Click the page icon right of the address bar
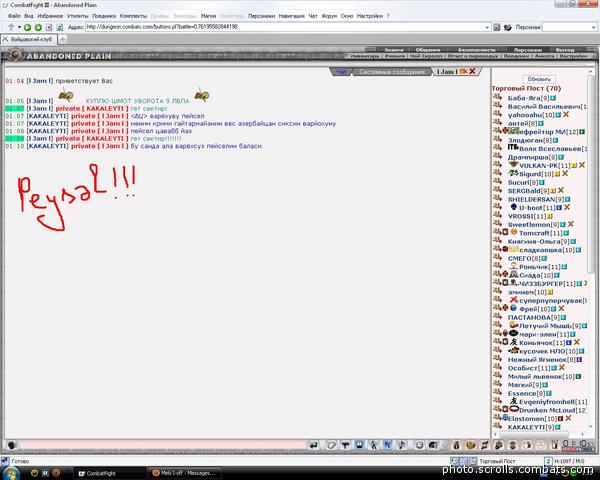The height and width of the screenshot is (480, 600). point(497,27)
